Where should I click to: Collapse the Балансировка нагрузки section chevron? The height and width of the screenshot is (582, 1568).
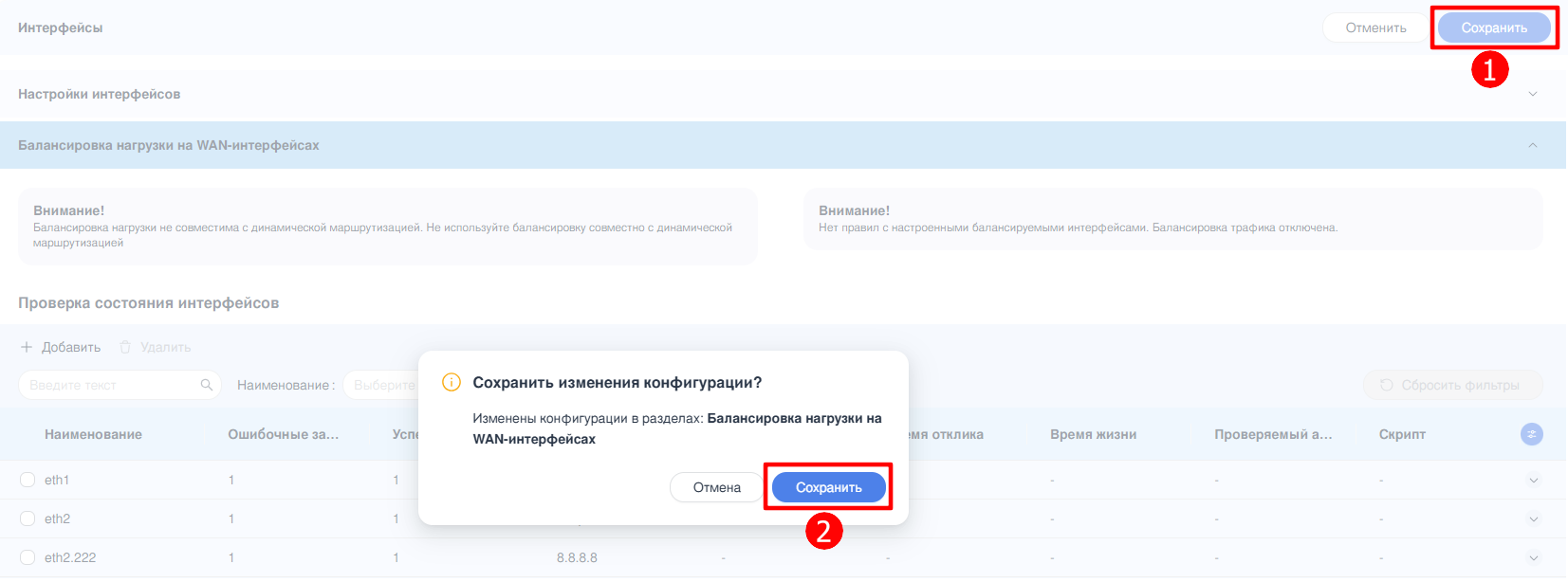tap(1532, 145)
